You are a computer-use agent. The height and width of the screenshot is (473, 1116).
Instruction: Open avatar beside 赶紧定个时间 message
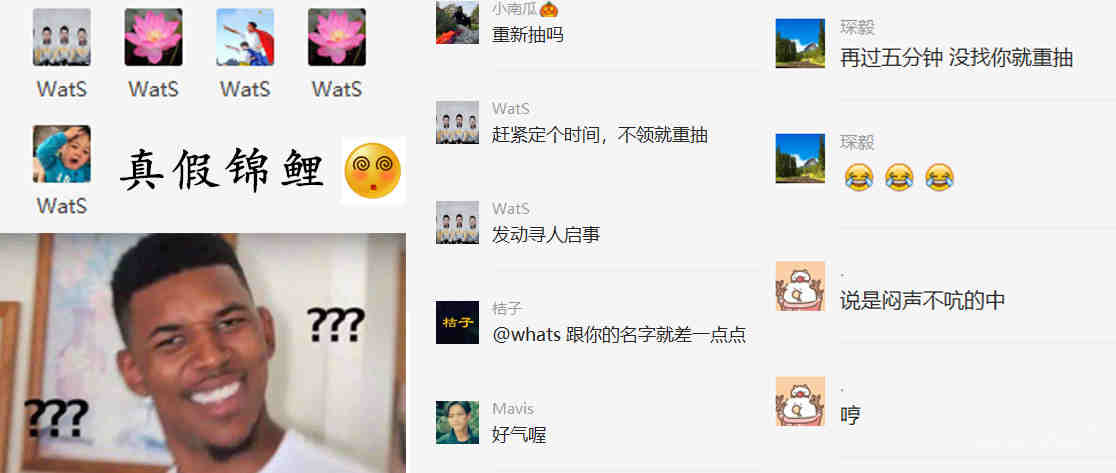(x=457, y=122)
